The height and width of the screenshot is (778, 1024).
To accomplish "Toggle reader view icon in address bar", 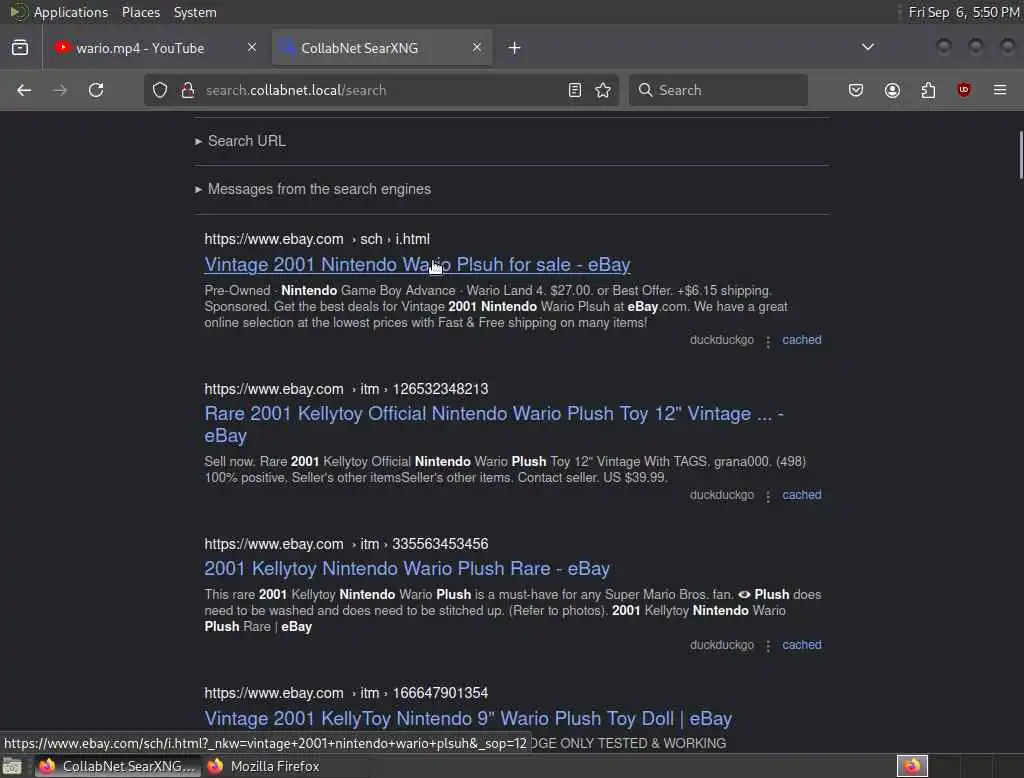I will [x=575, y=90].
